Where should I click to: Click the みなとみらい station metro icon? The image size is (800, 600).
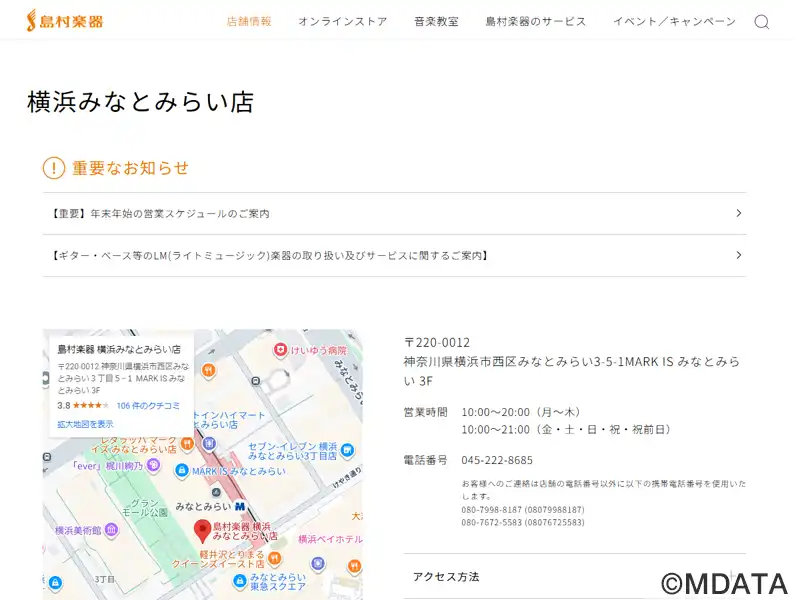pos(240,507)
